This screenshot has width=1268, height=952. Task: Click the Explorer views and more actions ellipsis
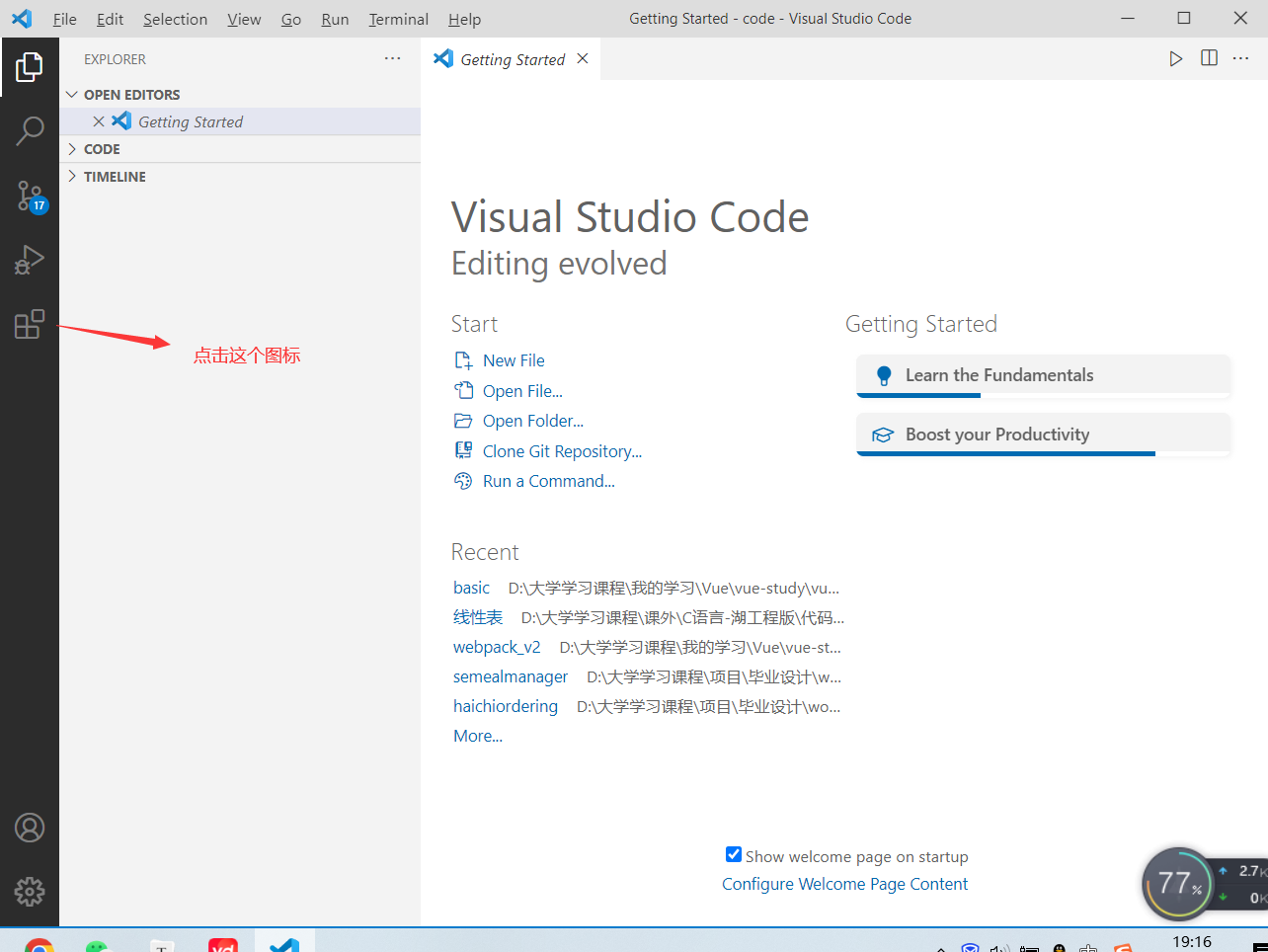coord(393,59)
